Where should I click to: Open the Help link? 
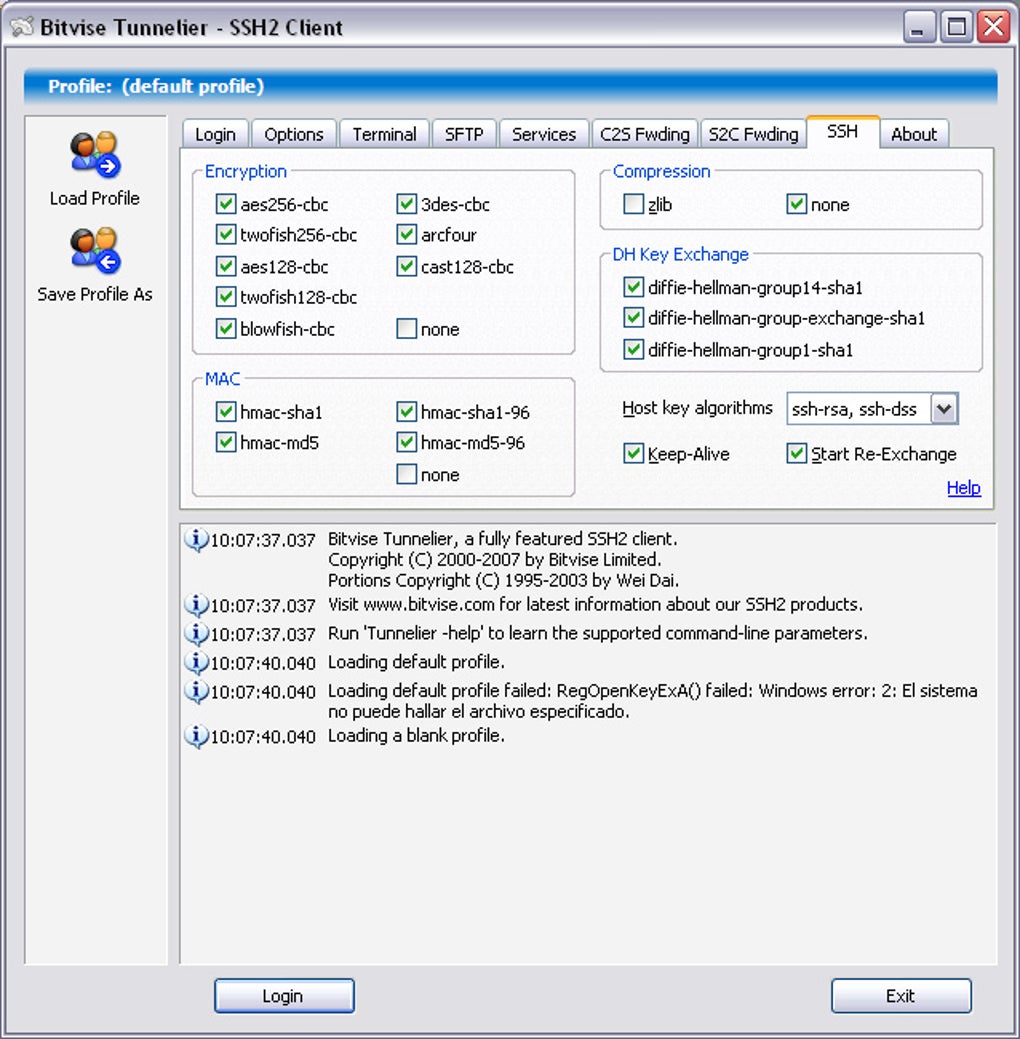[964, 488]
